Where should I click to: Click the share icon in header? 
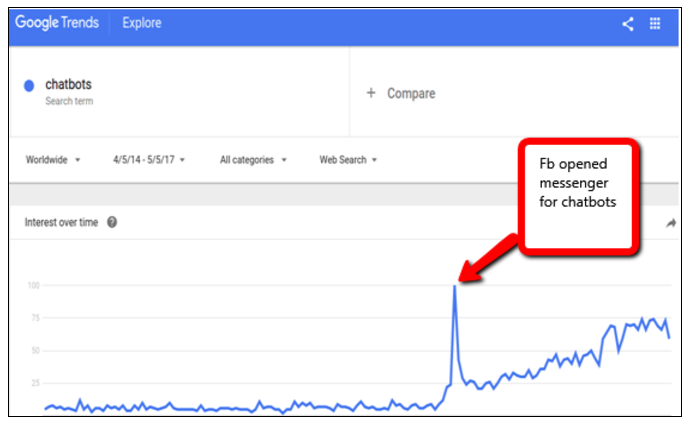click(628, 23)
